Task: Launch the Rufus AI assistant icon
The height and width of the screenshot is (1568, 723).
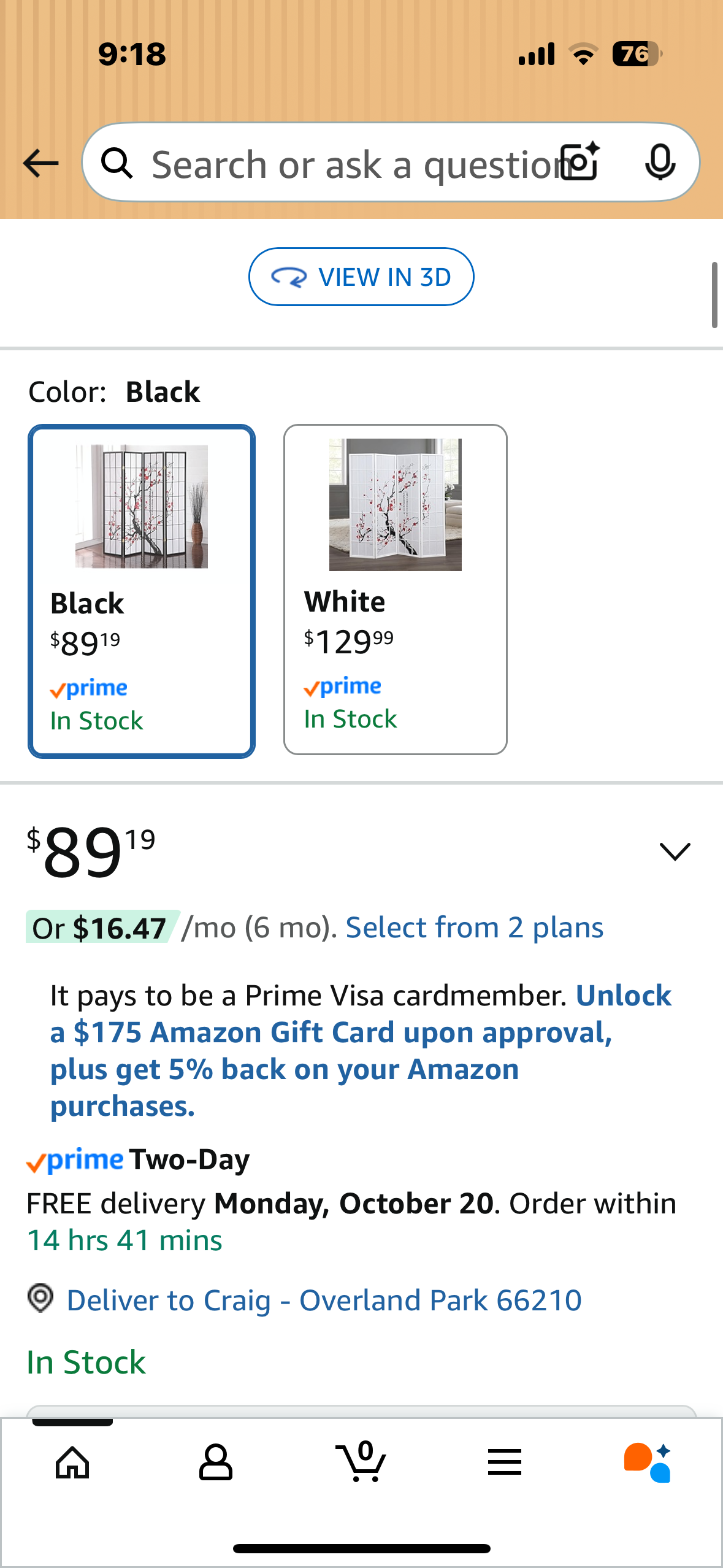Action: [647, 1462]
